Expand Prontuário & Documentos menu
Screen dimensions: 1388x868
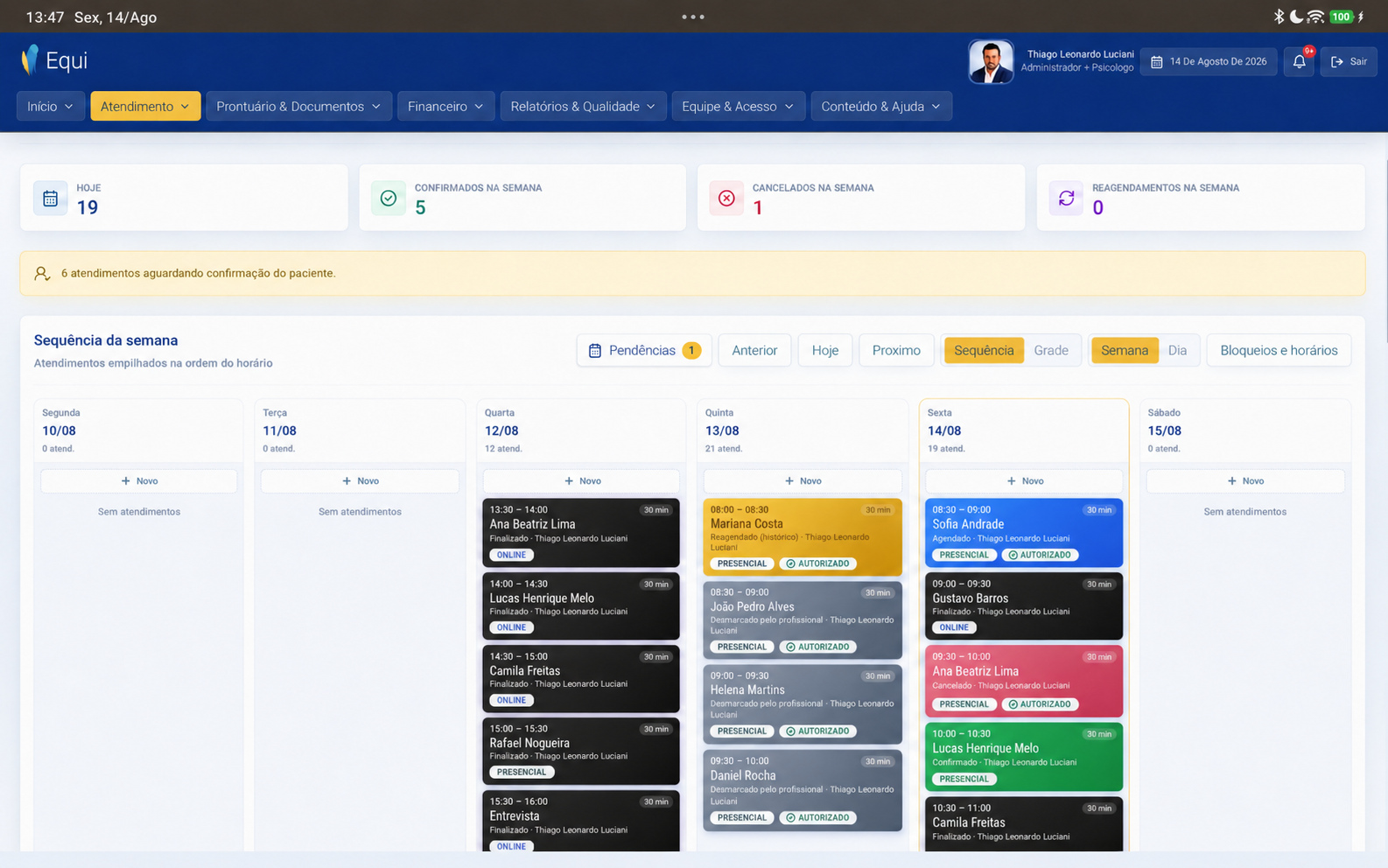coord(298,106)
